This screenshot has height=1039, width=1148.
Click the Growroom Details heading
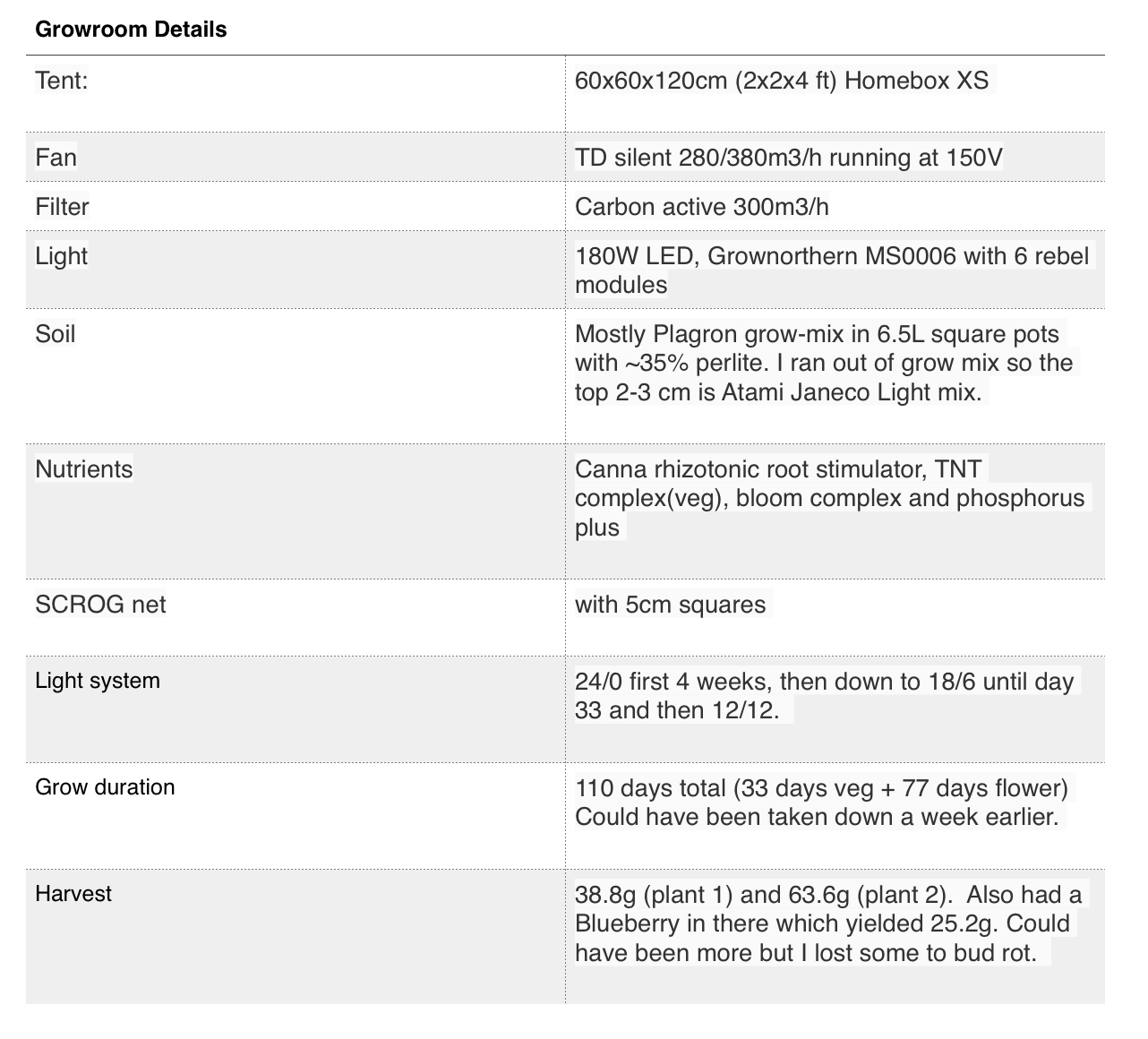coord(131,30)
